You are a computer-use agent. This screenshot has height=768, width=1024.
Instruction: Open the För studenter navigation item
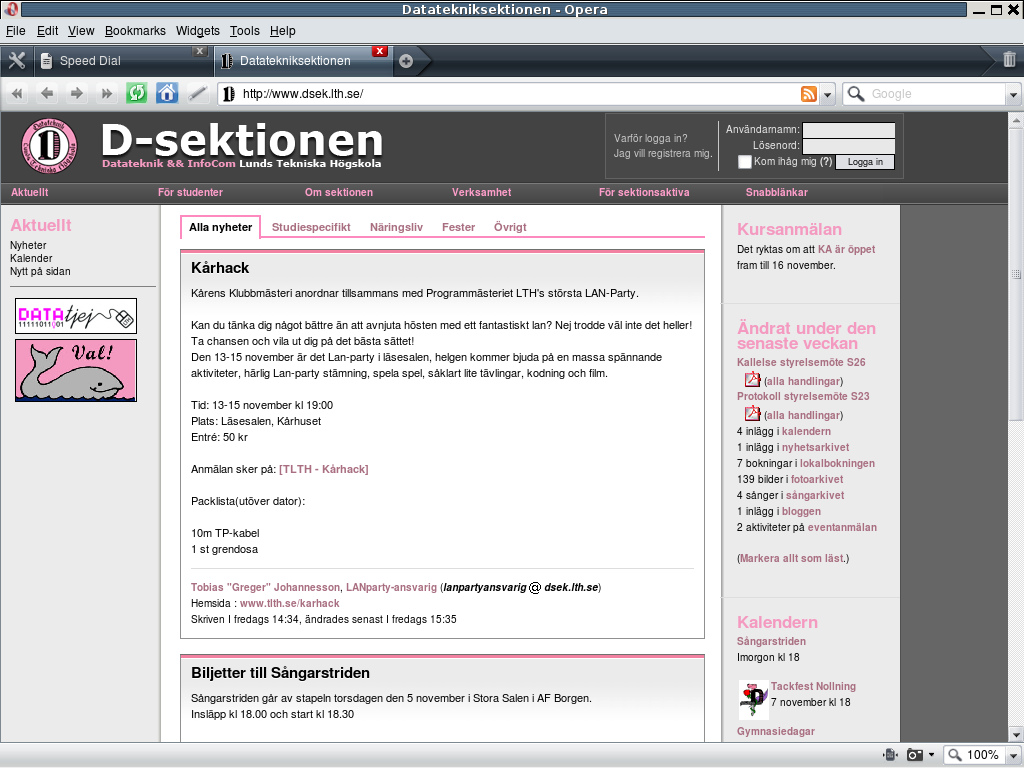(x=190, y=193)
